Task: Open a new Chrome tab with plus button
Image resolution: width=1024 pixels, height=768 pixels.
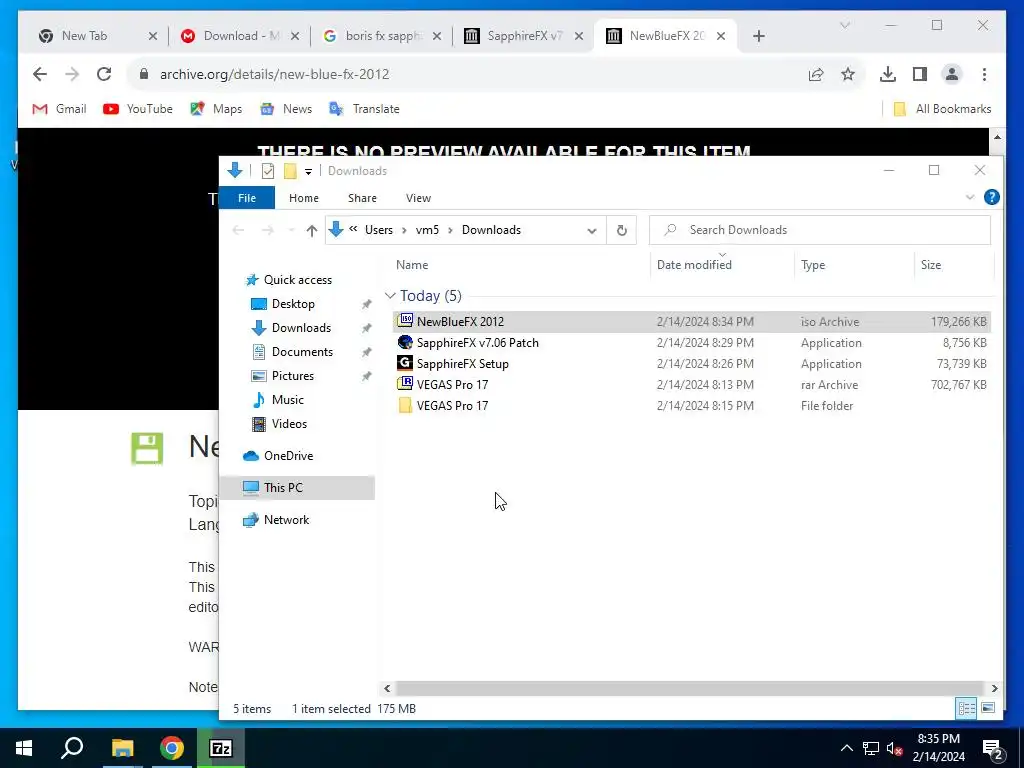Action: pos(758,36)
